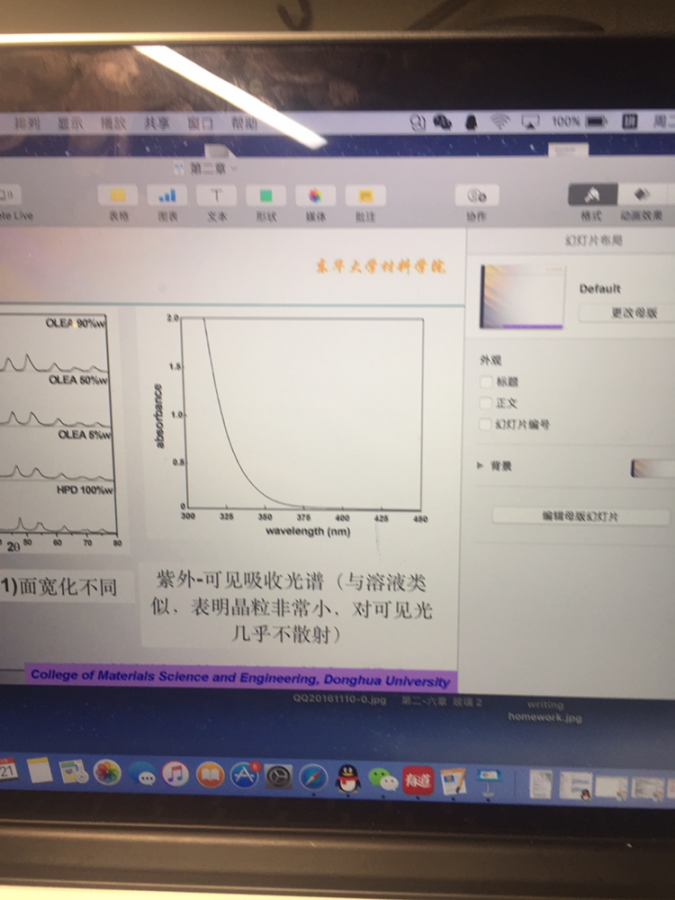The width and height of the screenshot is (675, 900).
Task: Enable the 幻灯片编号 slide number checkbox
Action: pos(486,424)
